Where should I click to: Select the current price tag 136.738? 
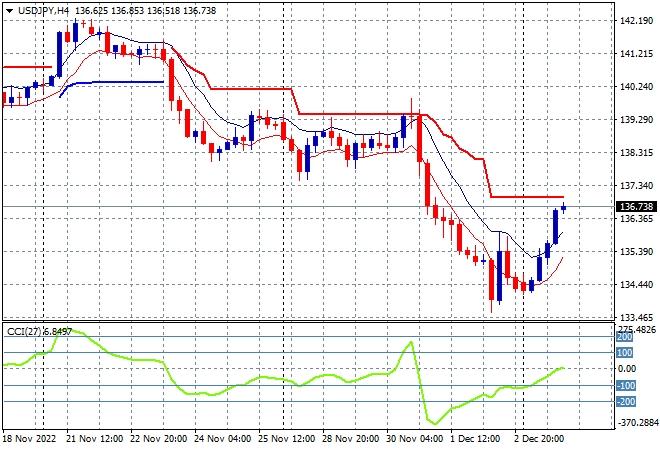636,206
